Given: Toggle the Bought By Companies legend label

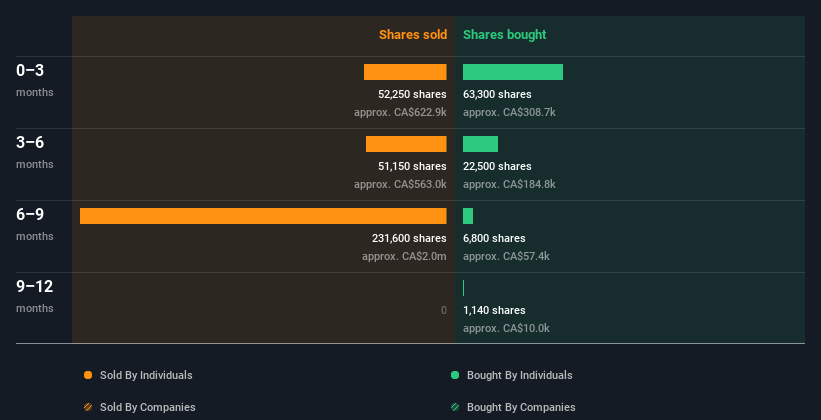Looking at the screenshot, I should point(521,407).
